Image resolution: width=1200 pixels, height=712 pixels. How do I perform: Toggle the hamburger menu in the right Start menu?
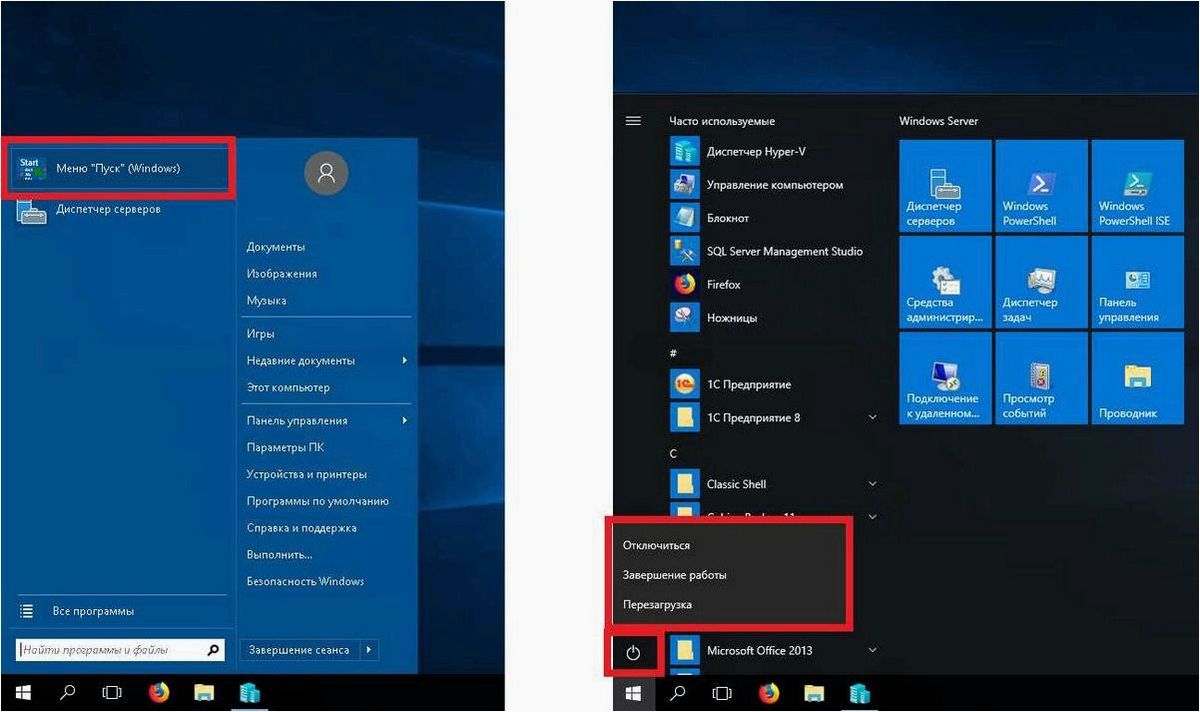point(632,121)
